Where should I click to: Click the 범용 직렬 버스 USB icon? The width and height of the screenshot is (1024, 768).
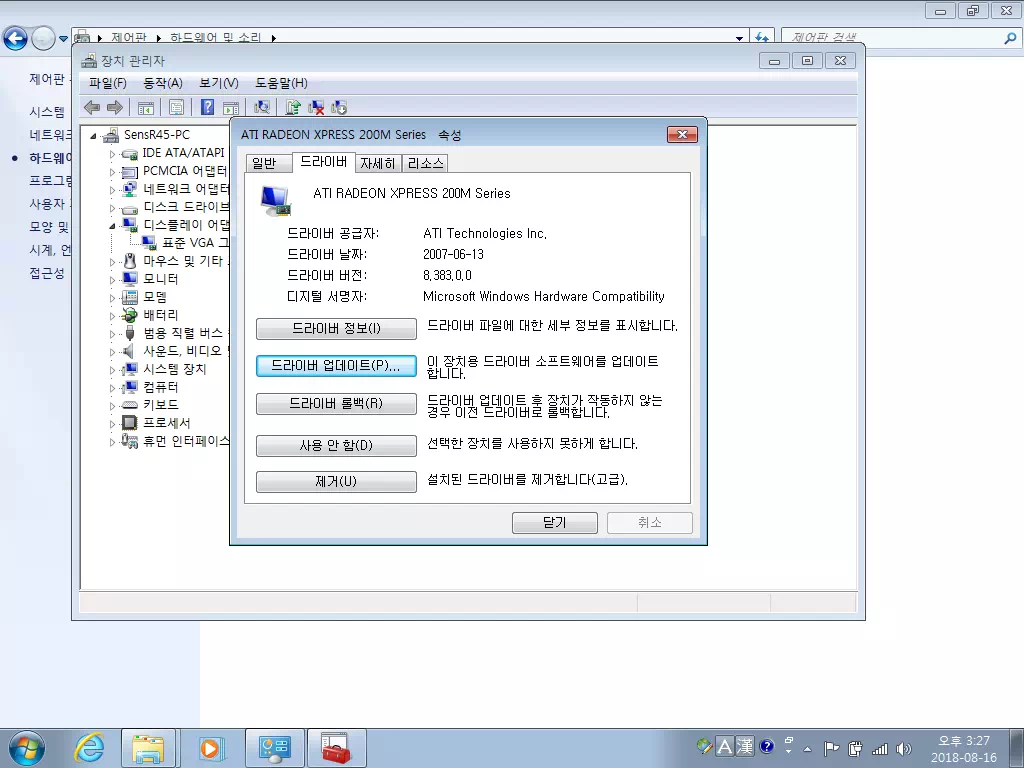coord(129,333)
